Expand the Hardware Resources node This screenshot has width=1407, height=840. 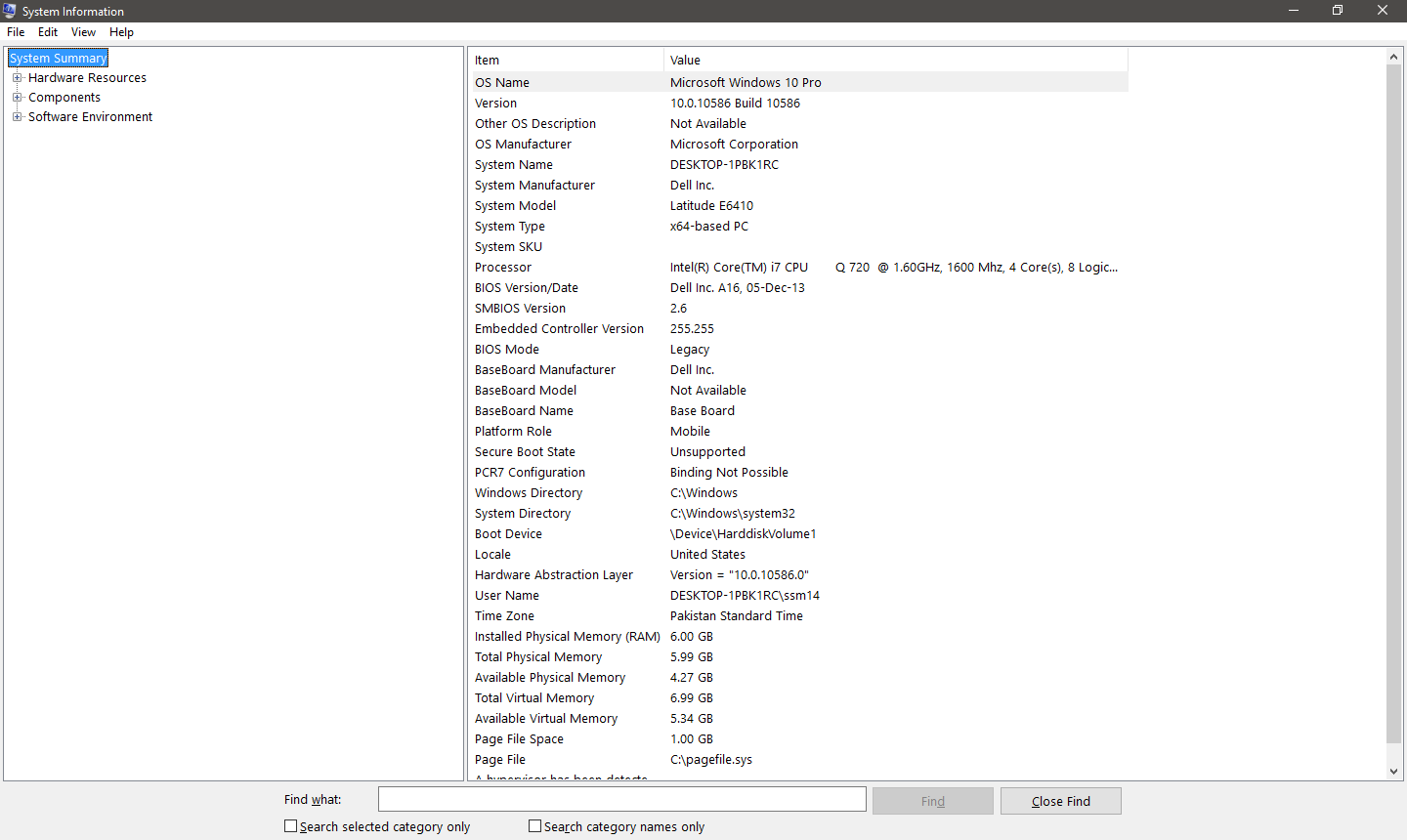[x=17, y=78]
